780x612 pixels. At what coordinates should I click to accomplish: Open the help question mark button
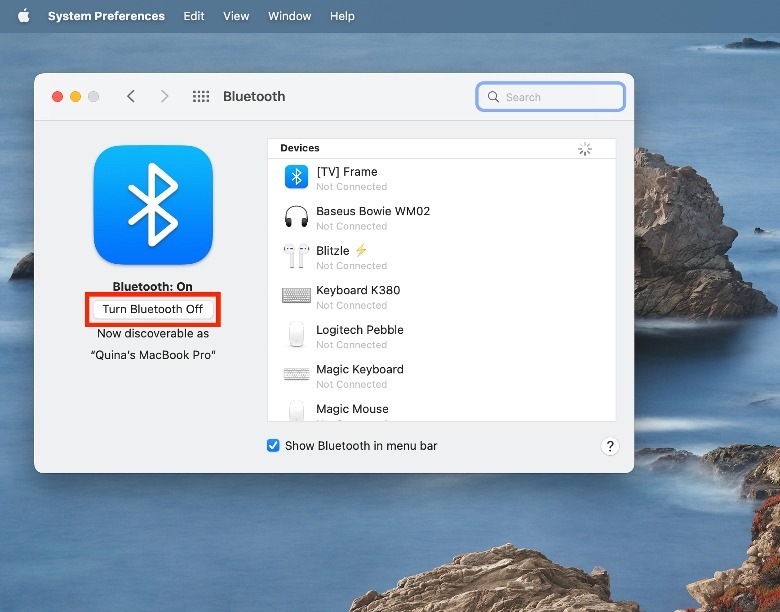point(610,446)
